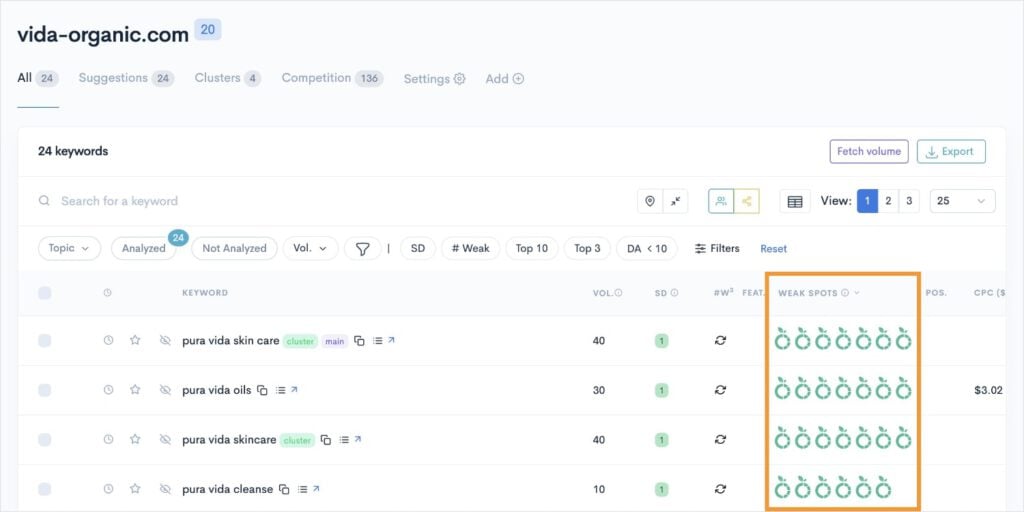Copy the pura vida cleanse keyword
Screen dimensions: 1024x512
point(284,489)
